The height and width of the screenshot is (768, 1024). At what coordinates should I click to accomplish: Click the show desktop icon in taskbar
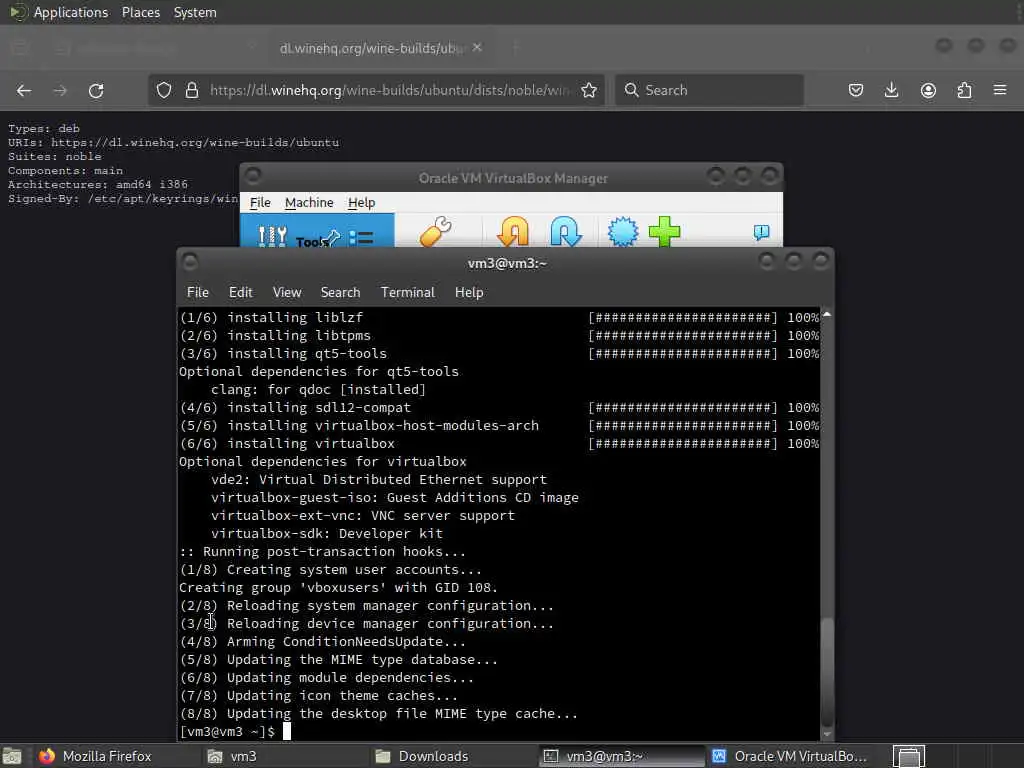click(x=12, y=757)
